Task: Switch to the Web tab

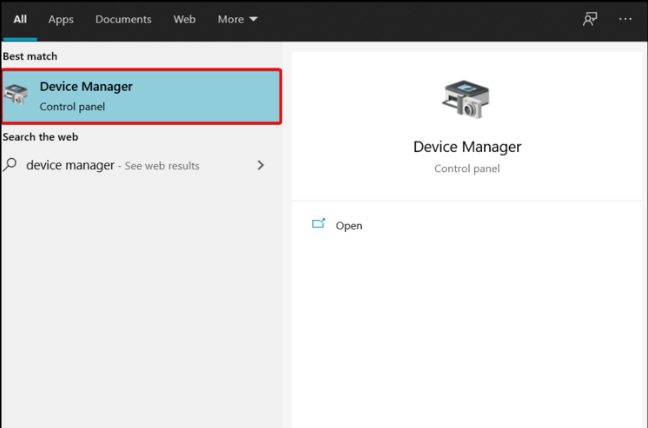Action: pos(184,19)
